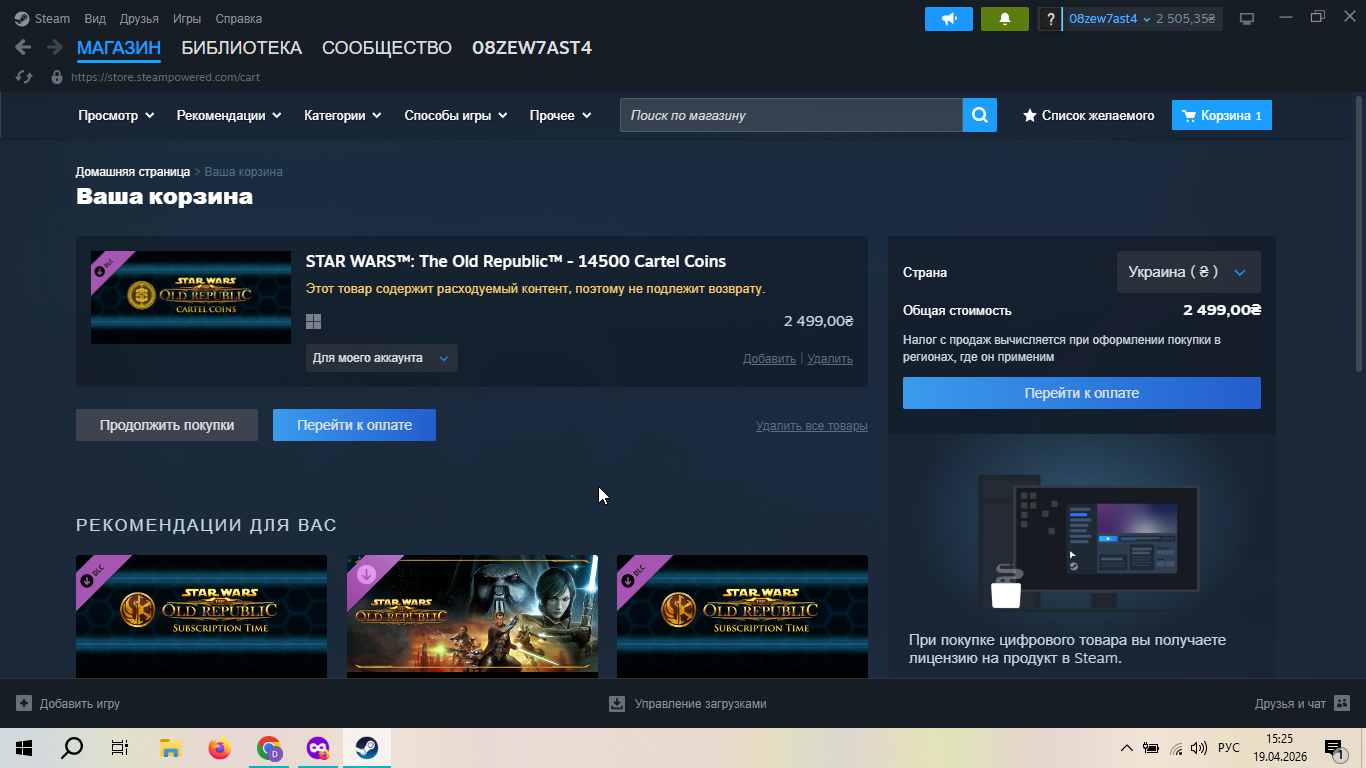Open the middle recommended game thumbnail with characters
This screenshot has height=768, width=1366.
(x=472, y=614)
